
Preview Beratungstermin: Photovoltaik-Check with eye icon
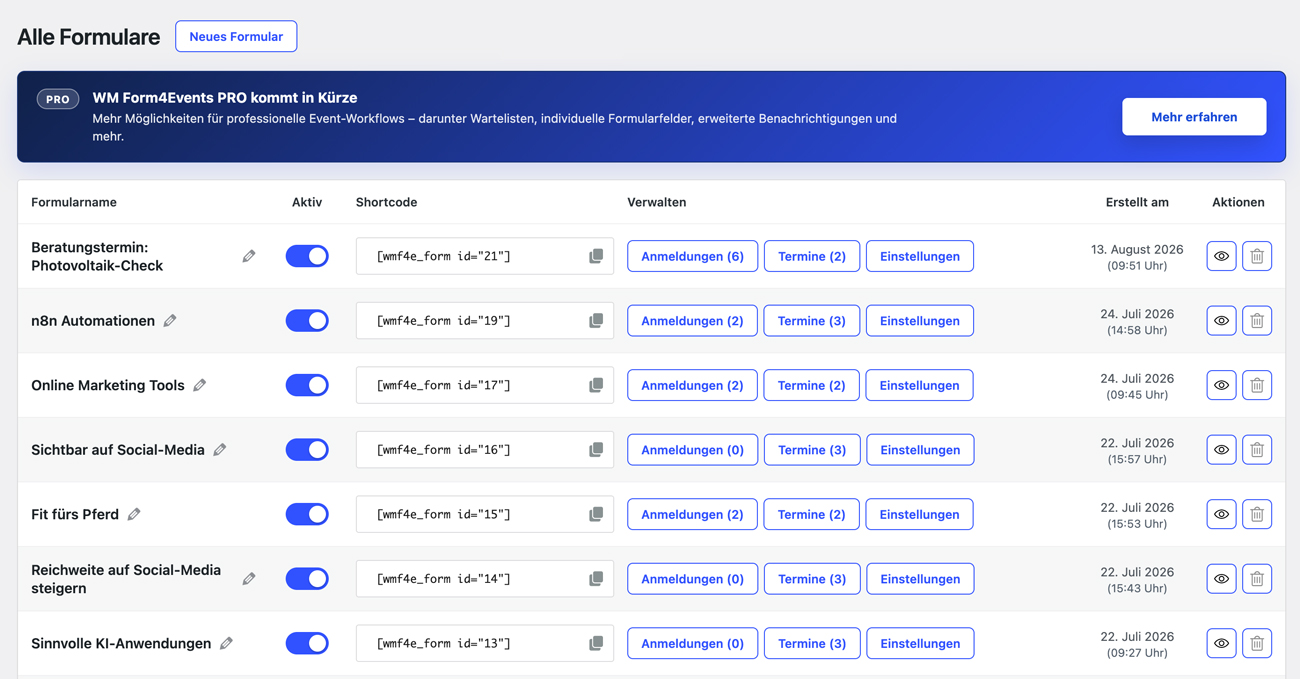coord(1221,256)
